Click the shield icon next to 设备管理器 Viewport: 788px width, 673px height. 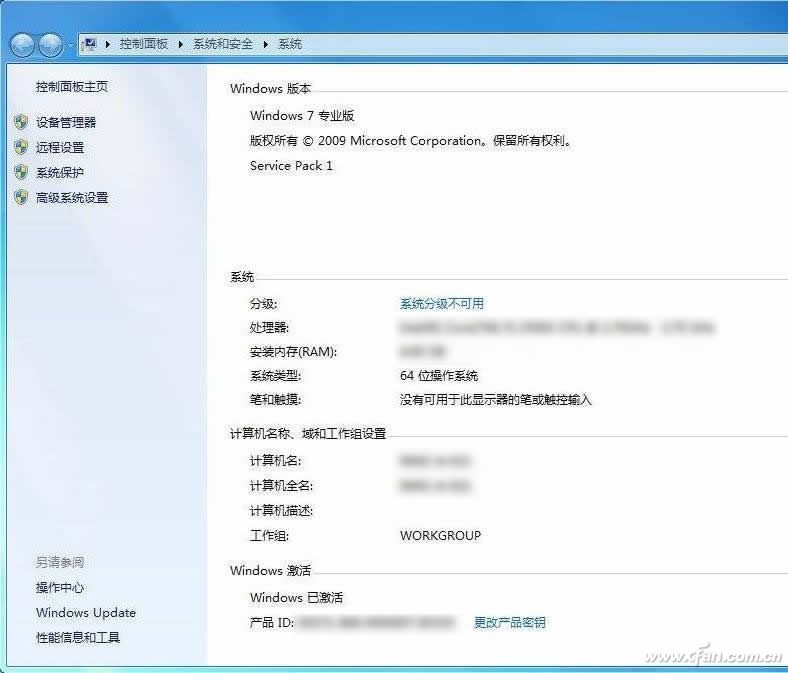pyautogui.click(x=21, y=122)
